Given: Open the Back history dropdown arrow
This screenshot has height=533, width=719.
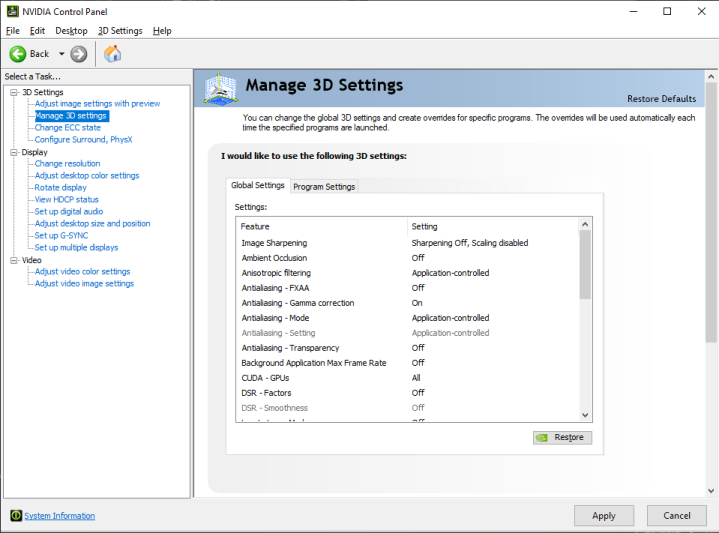Looking at the screenshot, I should (x=61, y=54).
